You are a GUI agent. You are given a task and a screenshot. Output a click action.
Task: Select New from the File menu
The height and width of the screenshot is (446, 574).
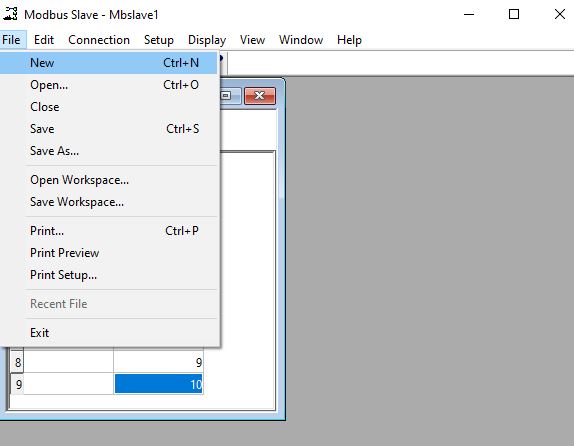[109, 63]
